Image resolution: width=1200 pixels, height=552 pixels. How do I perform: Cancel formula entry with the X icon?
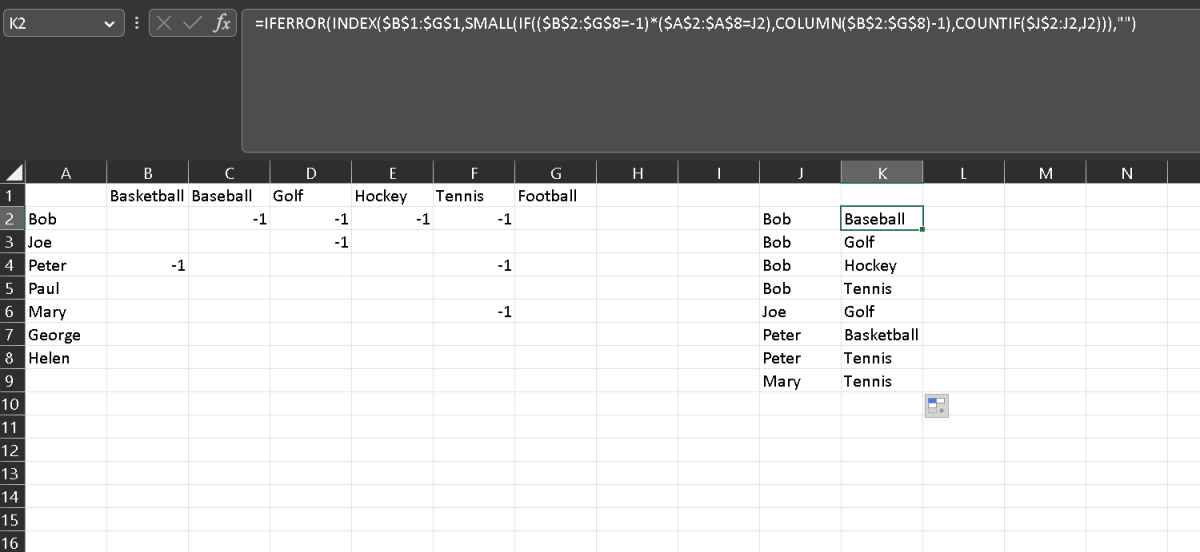166,23
